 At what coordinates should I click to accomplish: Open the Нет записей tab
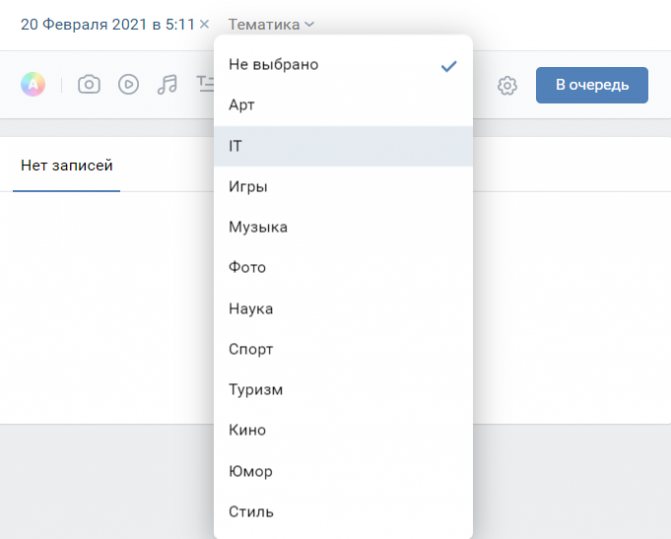[67, 165]
